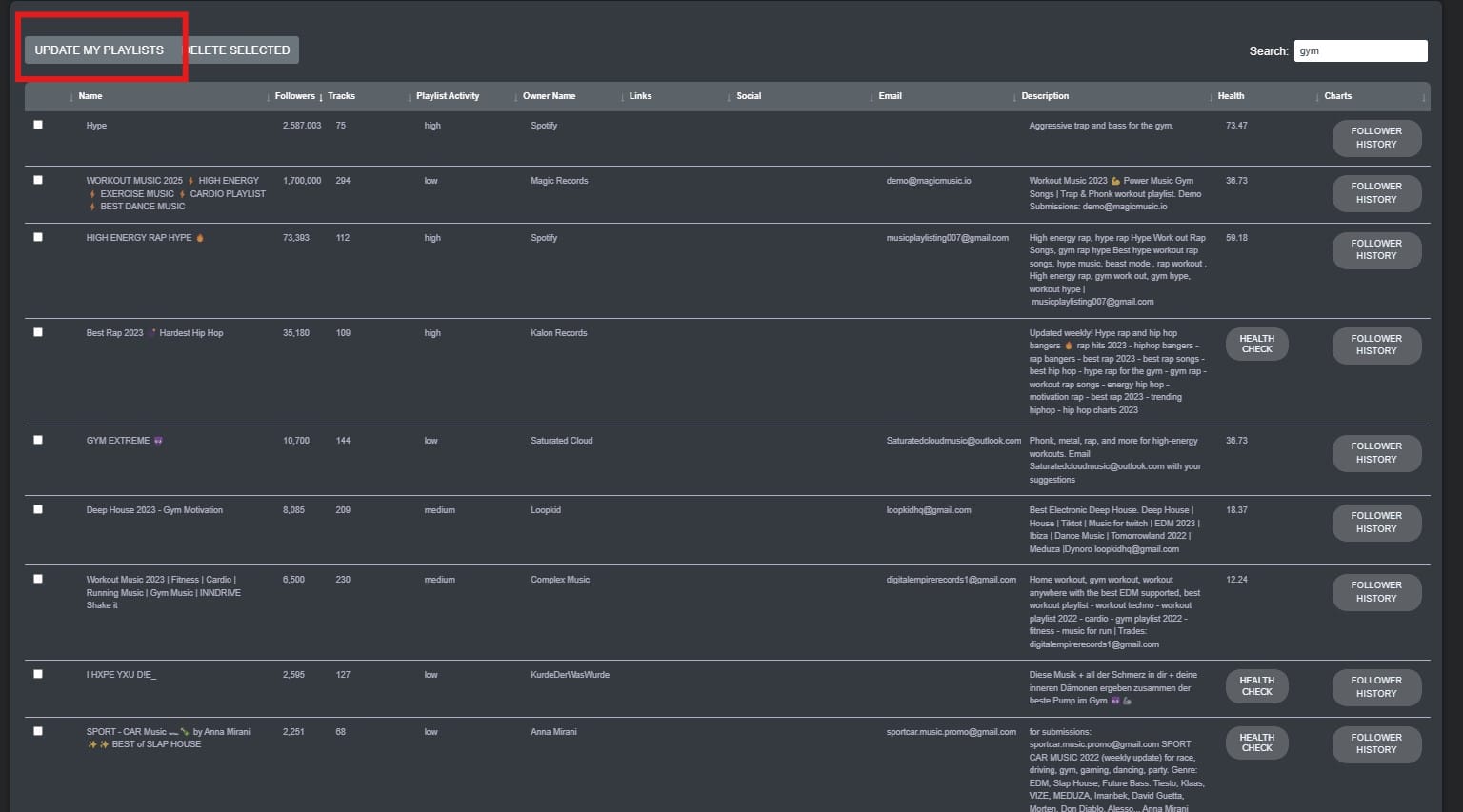Open Follower History for HIGH ENERGY RAP HYPE
This screenshot has width=1463, height=812.
[x=1376, y=250]
